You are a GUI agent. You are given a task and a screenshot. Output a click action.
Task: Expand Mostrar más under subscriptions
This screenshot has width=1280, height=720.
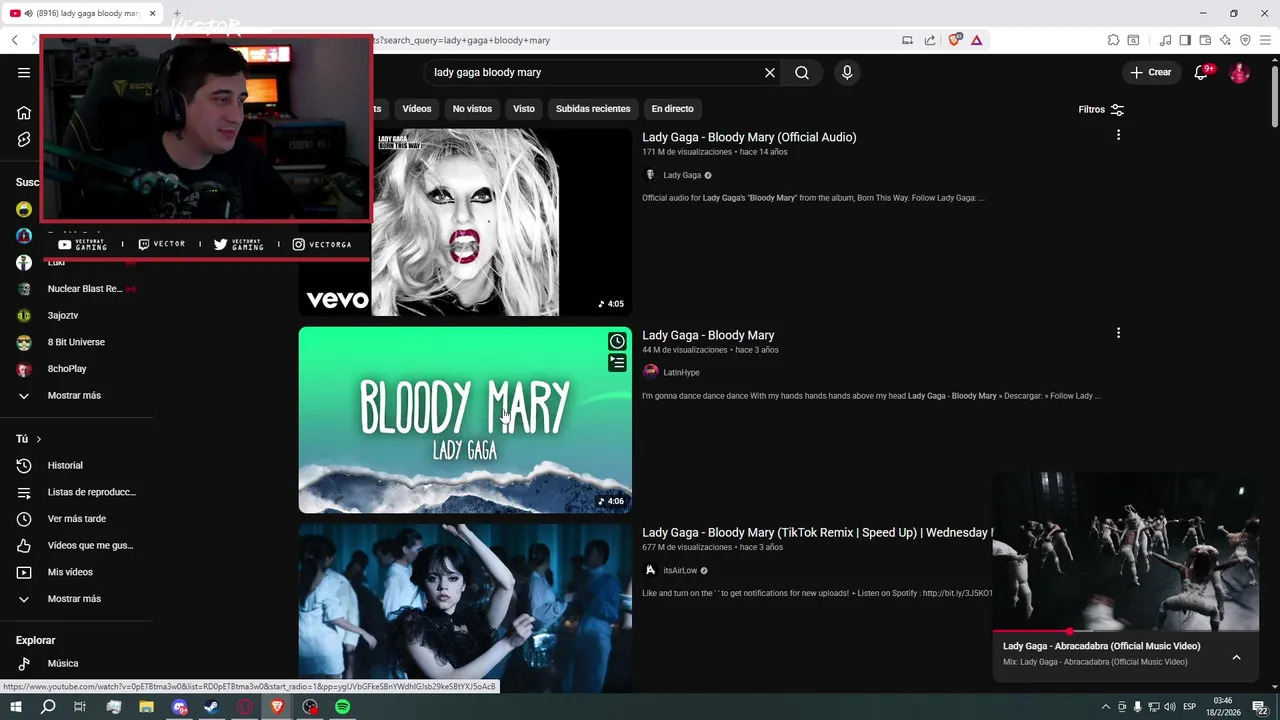76,395
